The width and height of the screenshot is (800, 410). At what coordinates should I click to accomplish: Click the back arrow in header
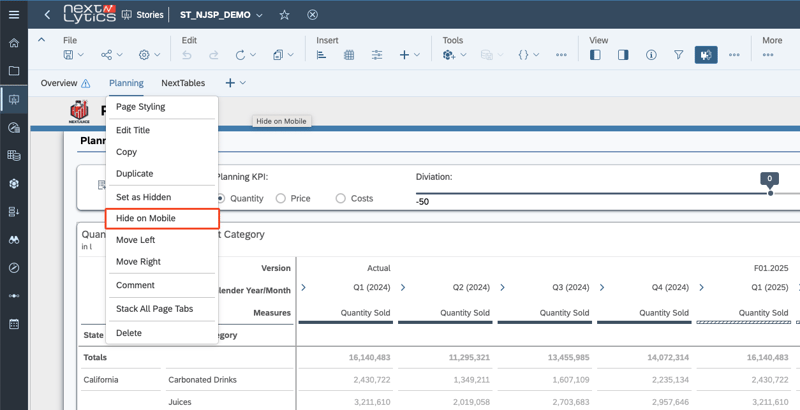pos(47,15)
